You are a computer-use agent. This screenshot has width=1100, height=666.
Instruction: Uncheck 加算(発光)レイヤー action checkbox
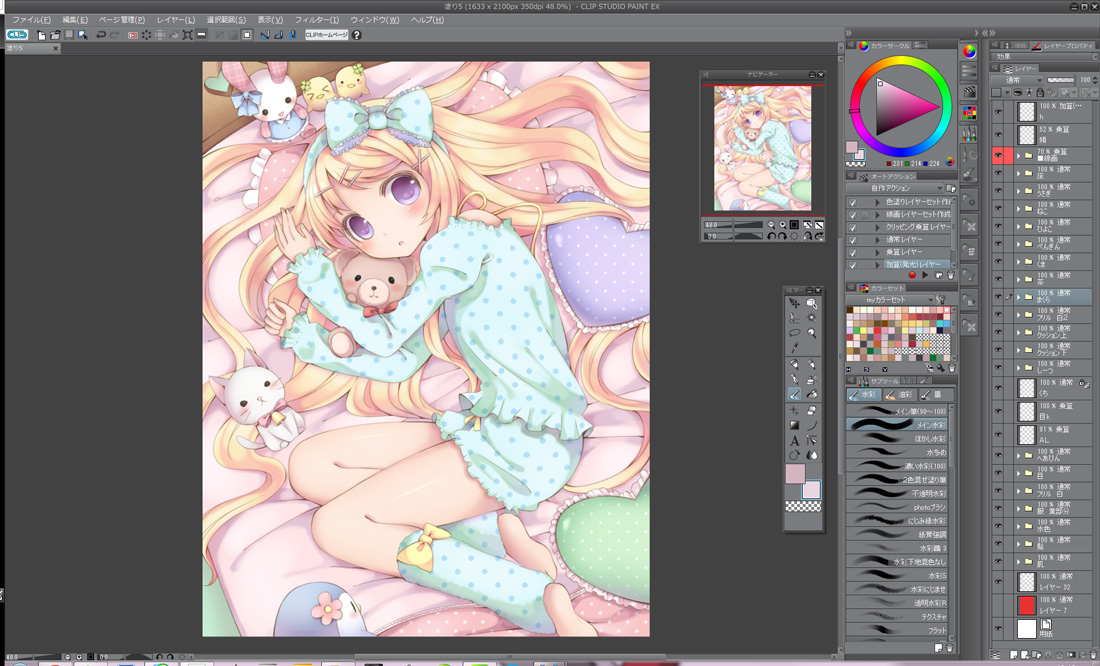pos(852,265)
